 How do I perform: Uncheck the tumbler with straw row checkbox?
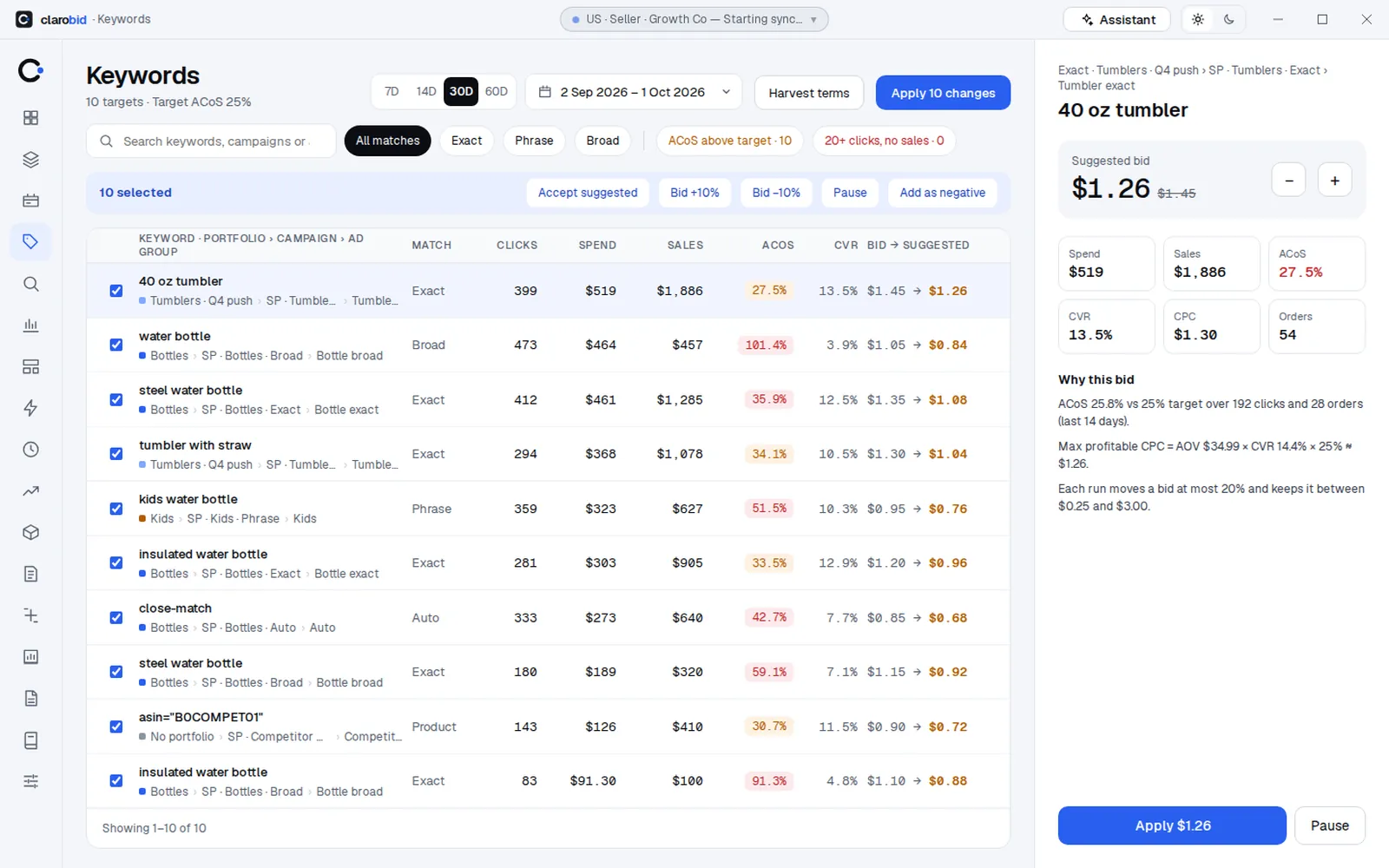116,454
